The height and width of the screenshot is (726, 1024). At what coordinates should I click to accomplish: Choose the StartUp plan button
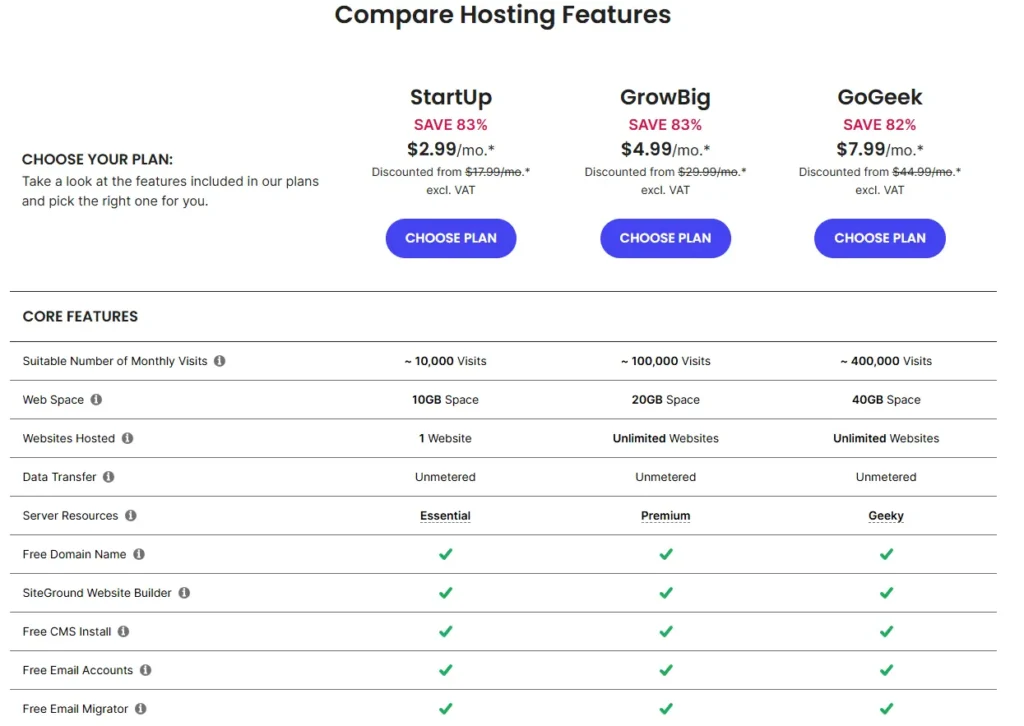[x=451, y=238]
